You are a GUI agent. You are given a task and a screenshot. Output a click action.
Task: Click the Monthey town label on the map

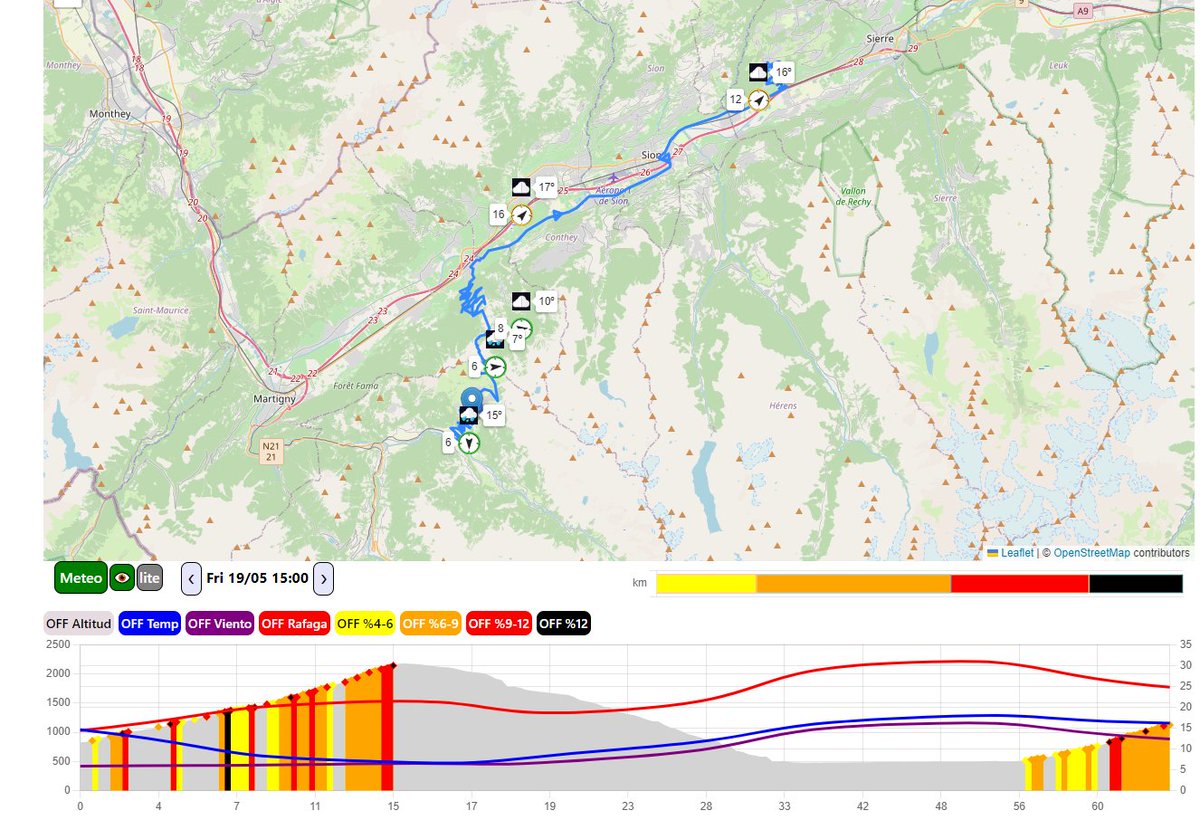point(110,114)
